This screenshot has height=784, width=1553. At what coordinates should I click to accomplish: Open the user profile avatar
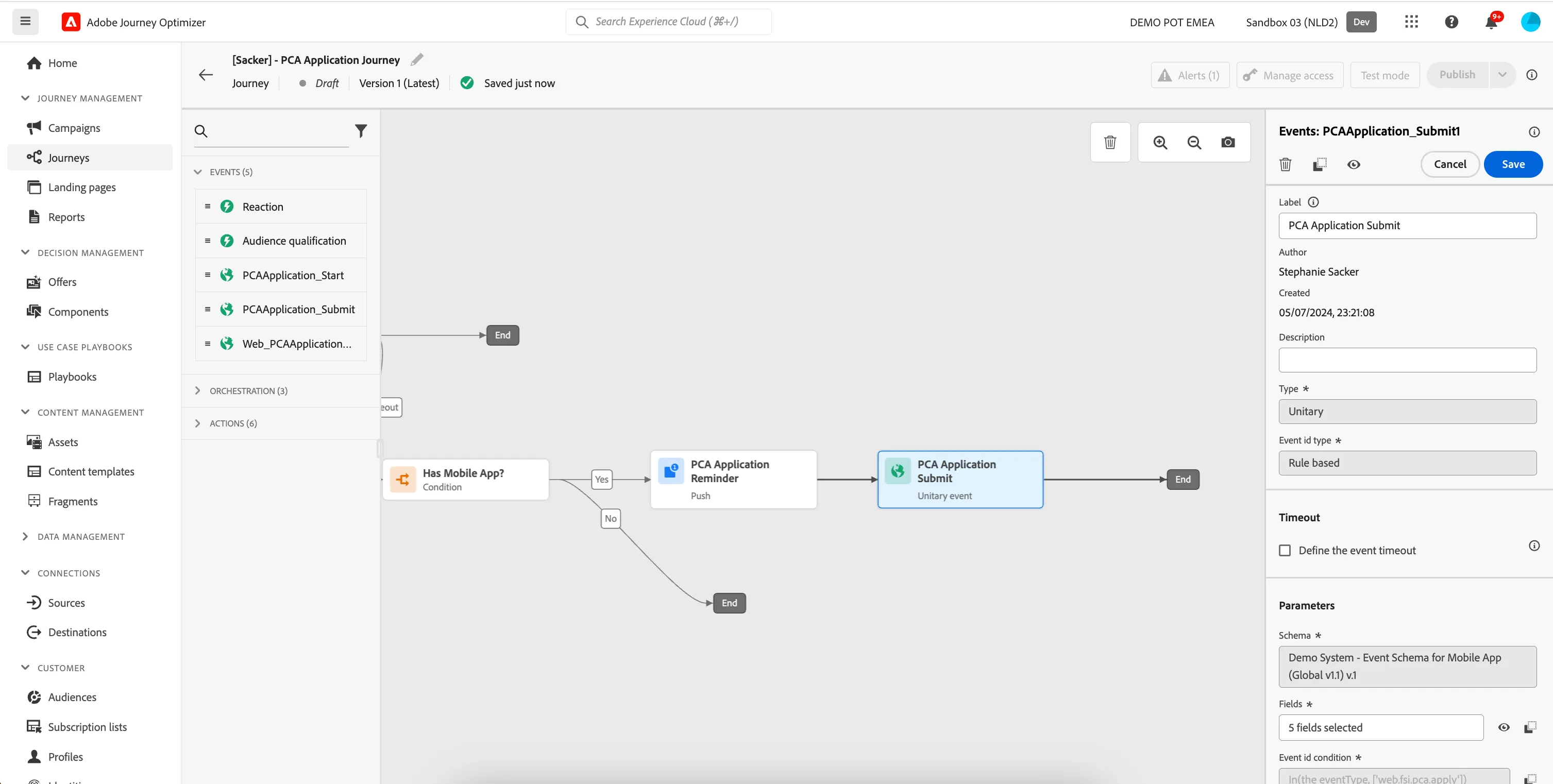coord(1531,22)
